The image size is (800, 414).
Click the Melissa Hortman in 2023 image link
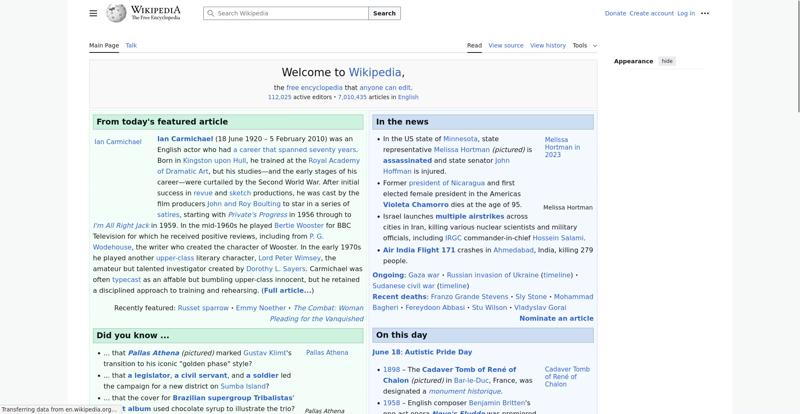coord(562,147)
